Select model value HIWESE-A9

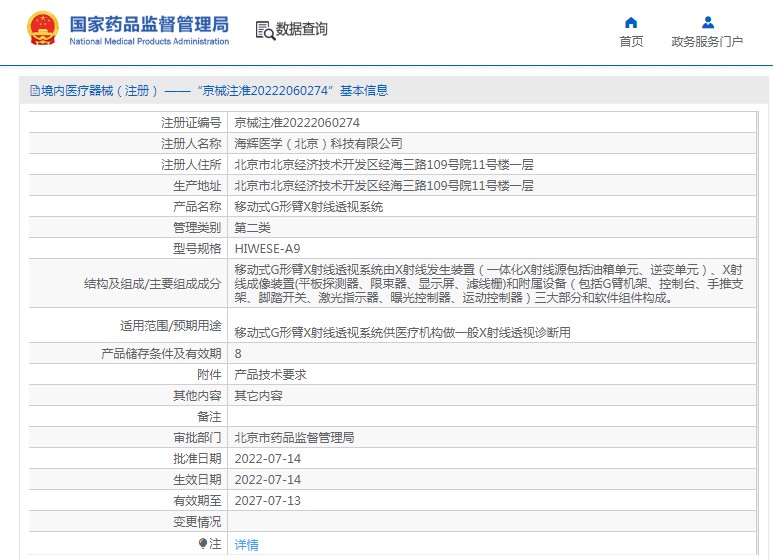267,248
